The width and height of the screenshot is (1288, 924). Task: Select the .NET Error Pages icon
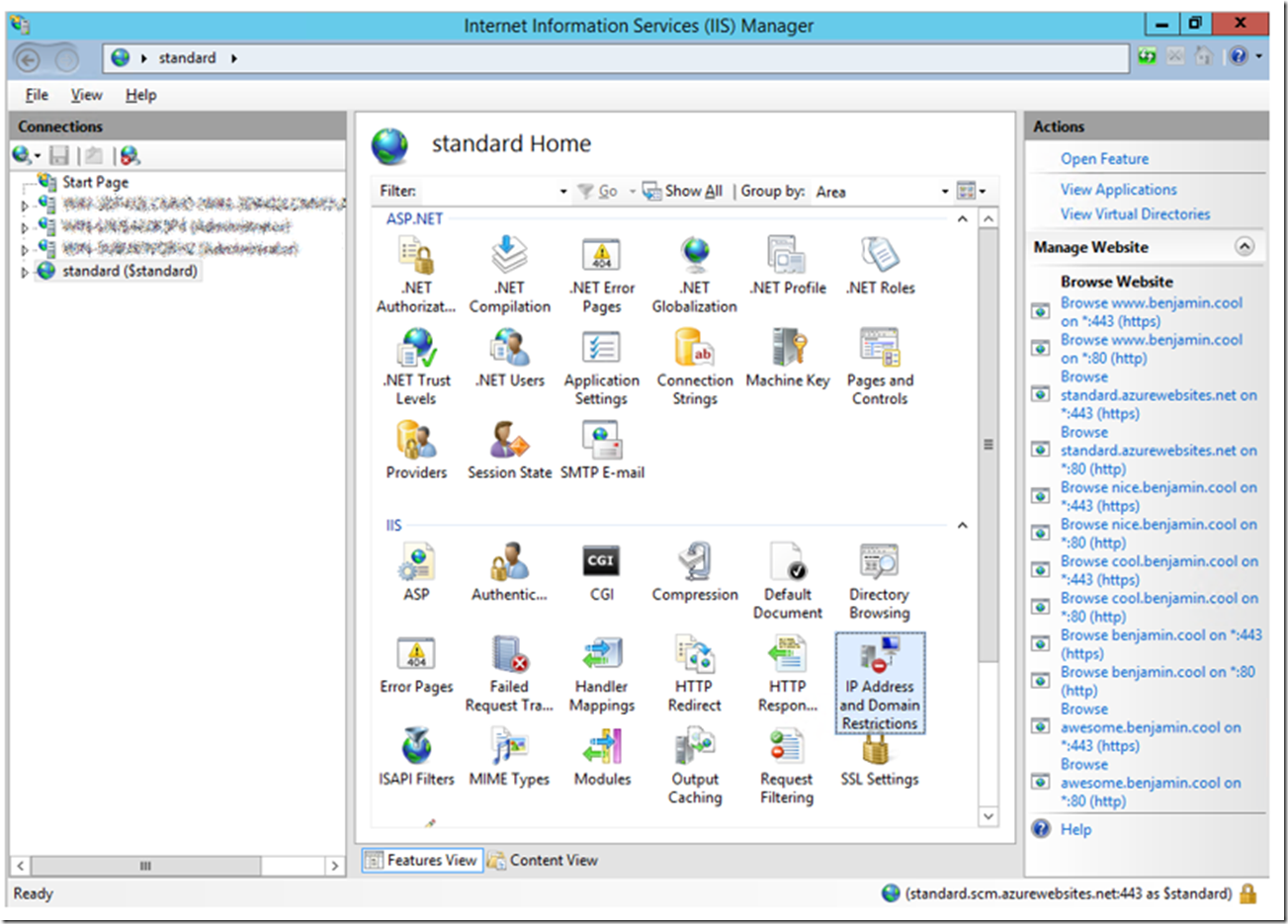(602, 276)
